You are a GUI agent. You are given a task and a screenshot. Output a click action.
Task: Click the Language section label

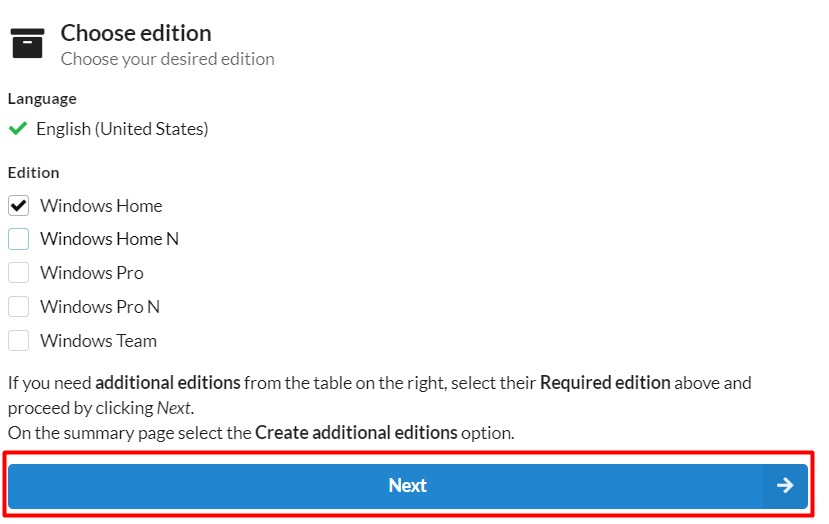[42, 99]
